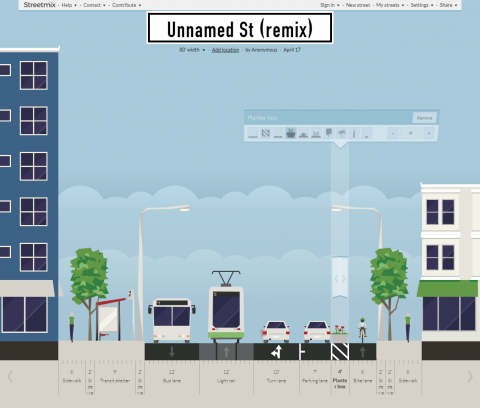The width and height of the screenshot is (480, 408).
Task: Choose the palm tree divider variant
Action: pyautogui.click(x=341, y=133)
